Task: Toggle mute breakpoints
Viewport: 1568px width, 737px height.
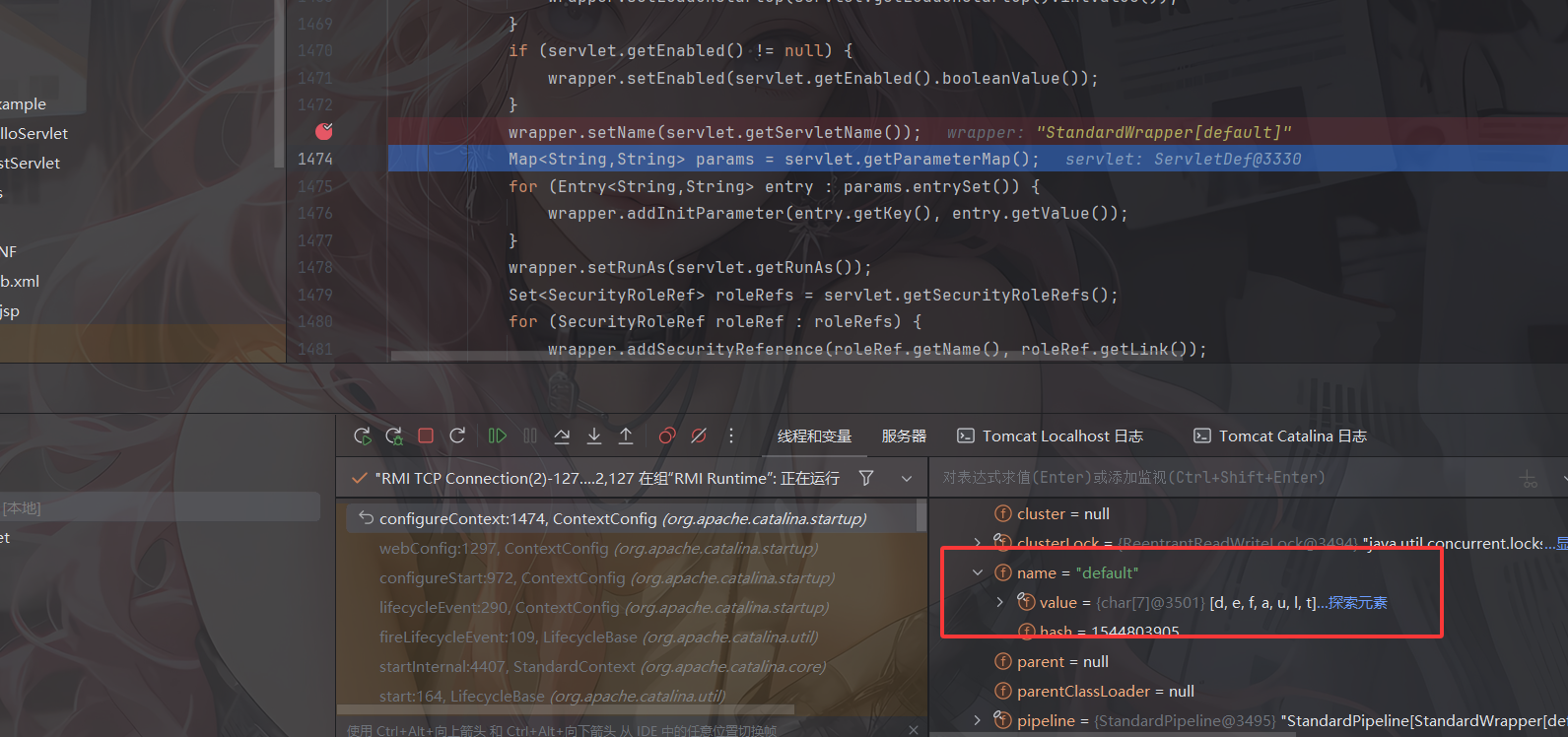Action: coord(699,435)
